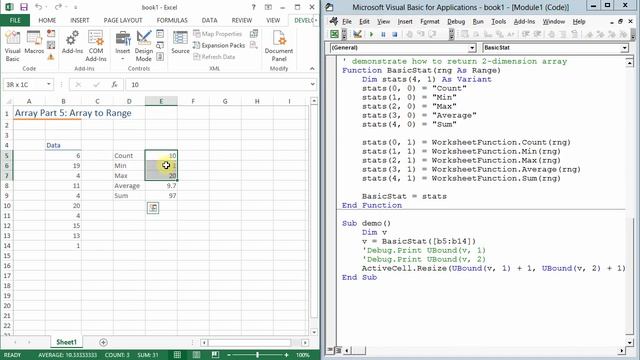Select the cell containing 9.7
This screenshot has height=360, width=640.
pyautogui.click(x=161, y=186)
